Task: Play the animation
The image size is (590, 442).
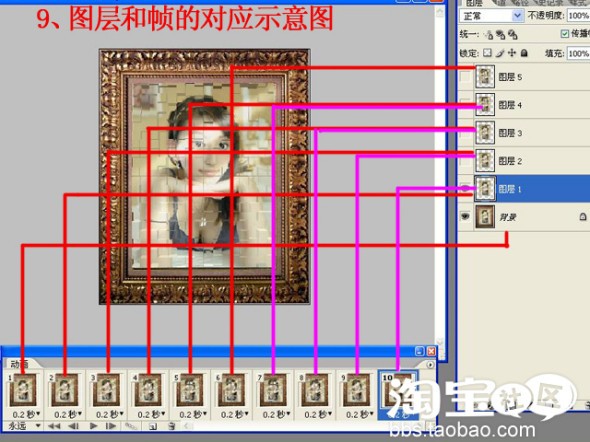Action: 93,426
